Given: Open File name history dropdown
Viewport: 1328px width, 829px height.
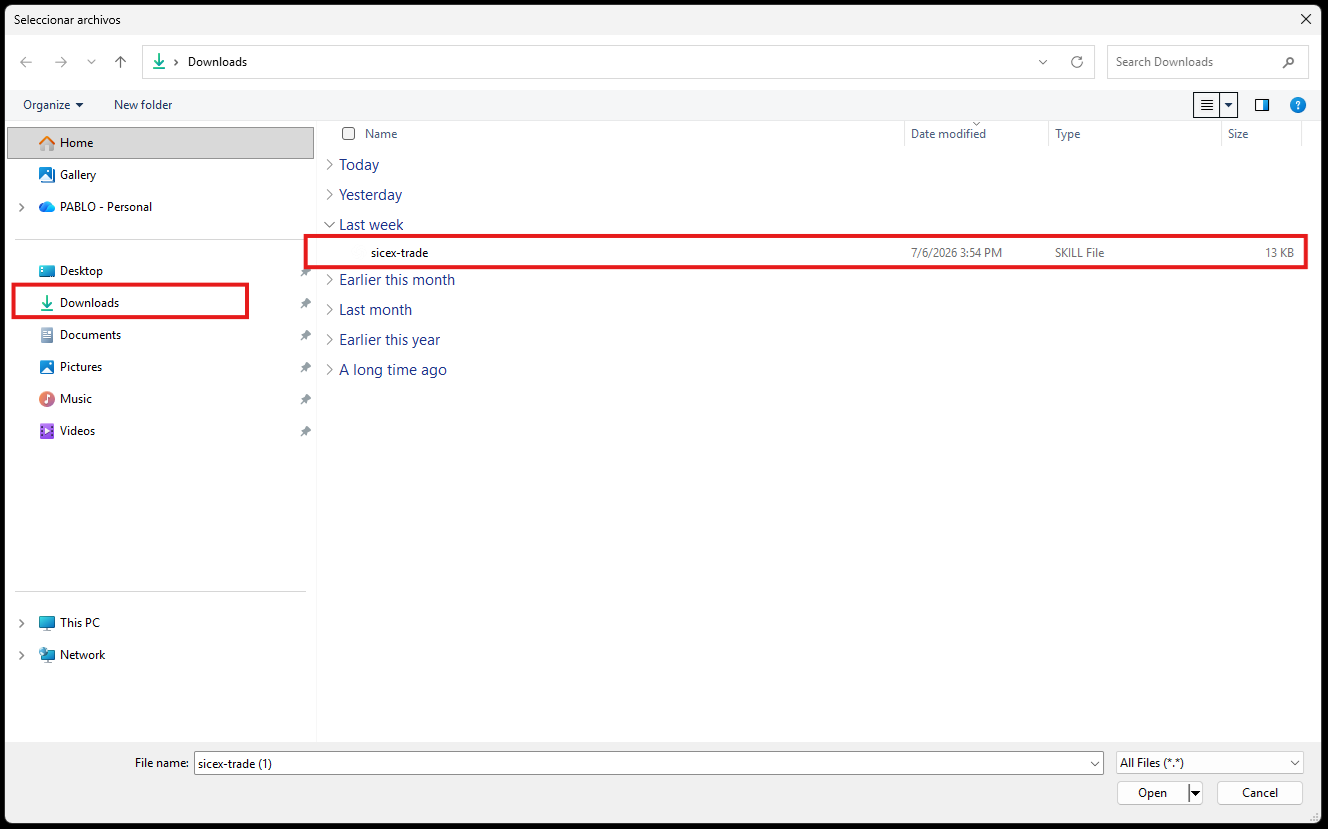Looking at the screenshot, I should 1094,763.
